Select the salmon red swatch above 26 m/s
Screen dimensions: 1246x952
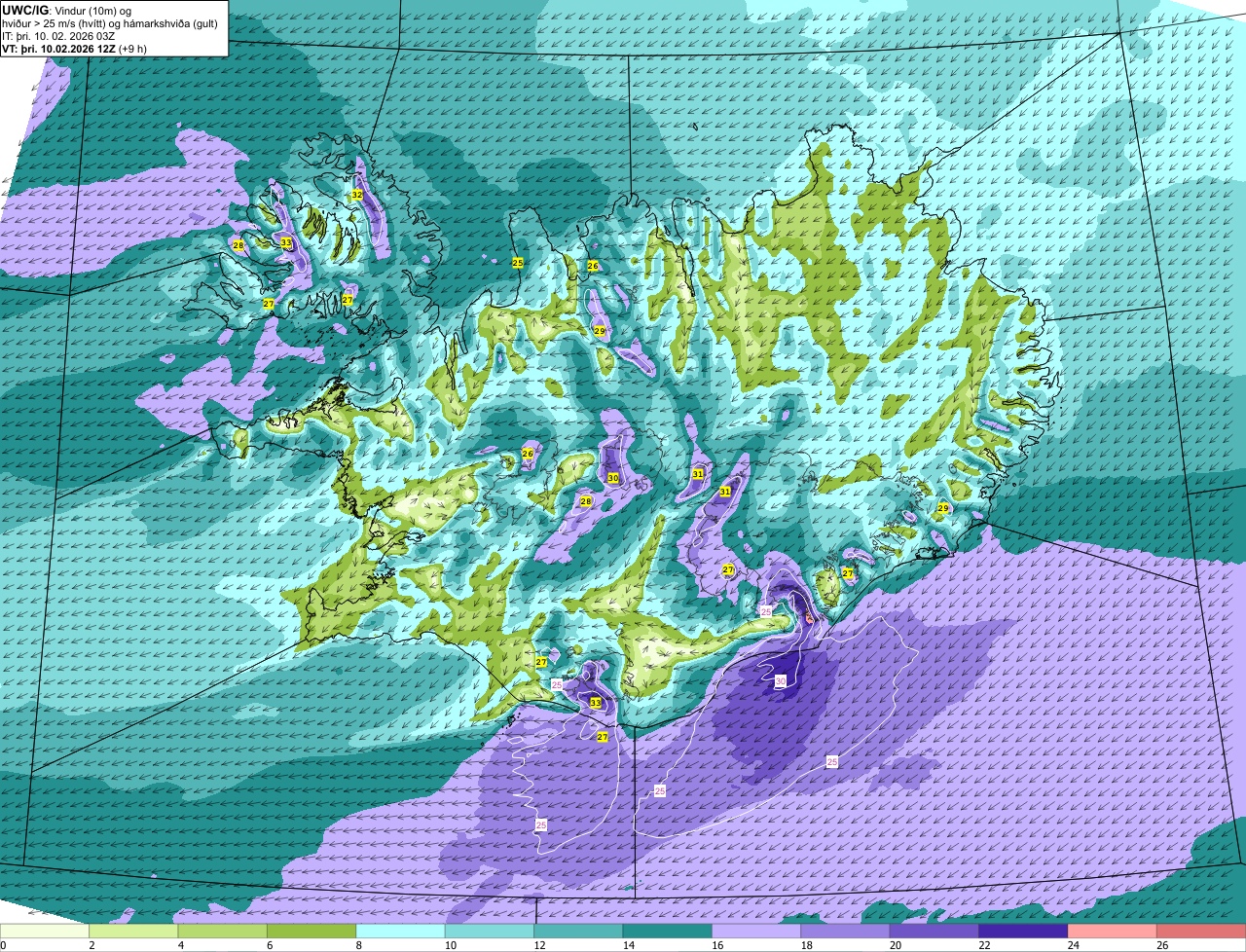click(1201, 932)
